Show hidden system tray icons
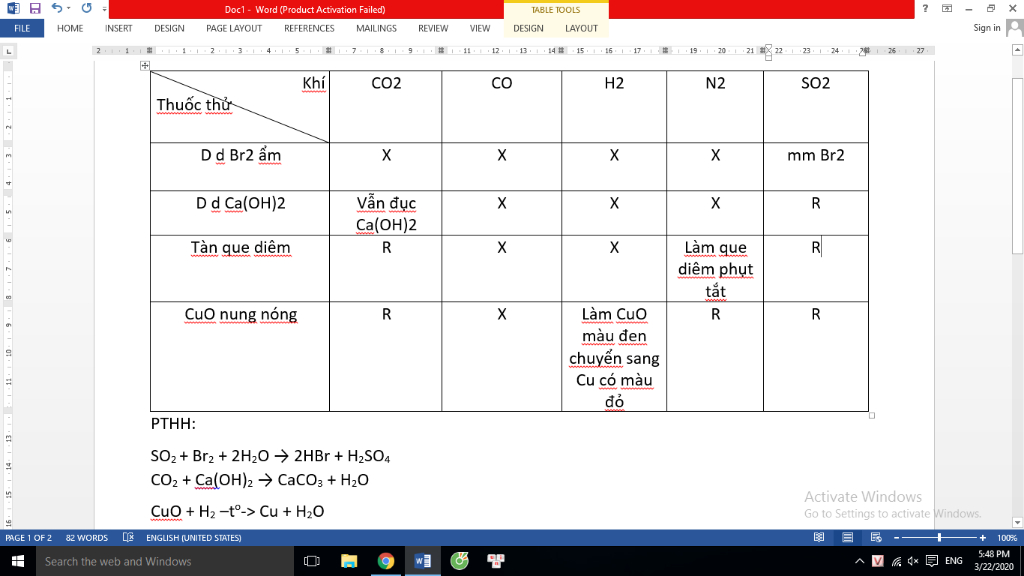 859,561
